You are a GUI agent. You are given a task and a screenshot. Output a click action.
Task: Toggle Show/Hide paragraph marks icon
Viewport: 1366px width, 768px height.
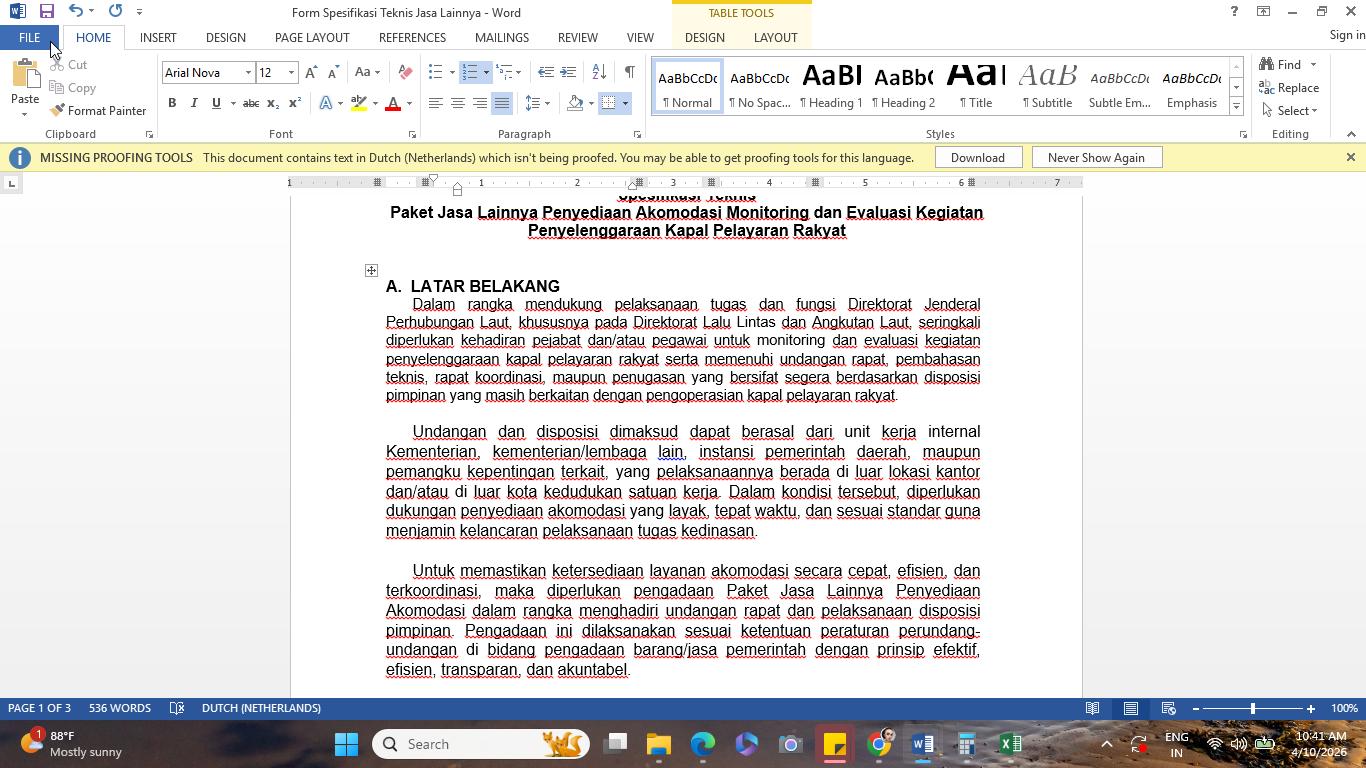pyautogui.click(x=629, y=72)
